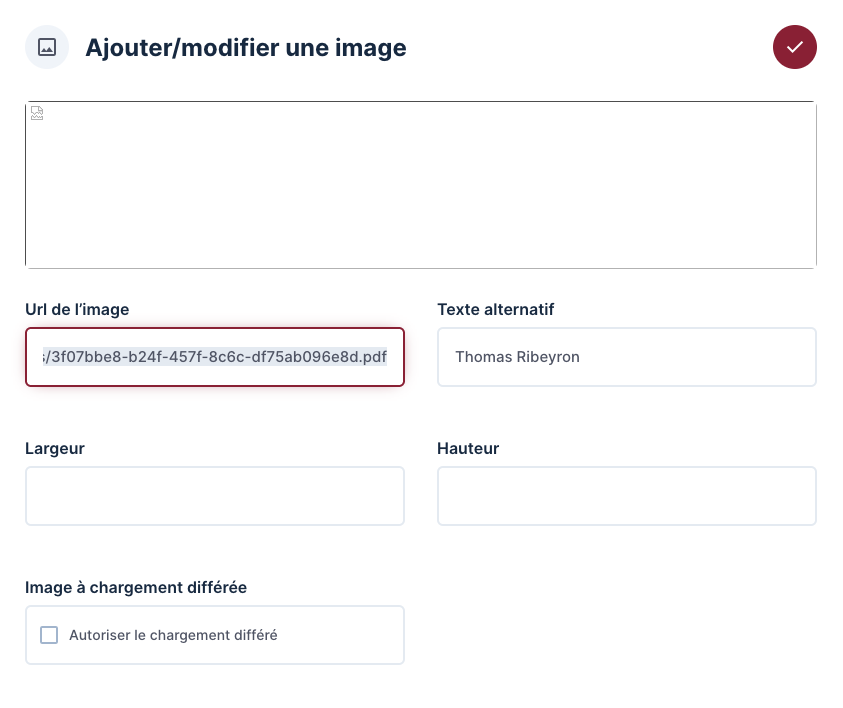Image resolution: width=843 pixels, height=708 pixels.
Task: Click the "Url de l'image" label
Action: tap(77, 310)
